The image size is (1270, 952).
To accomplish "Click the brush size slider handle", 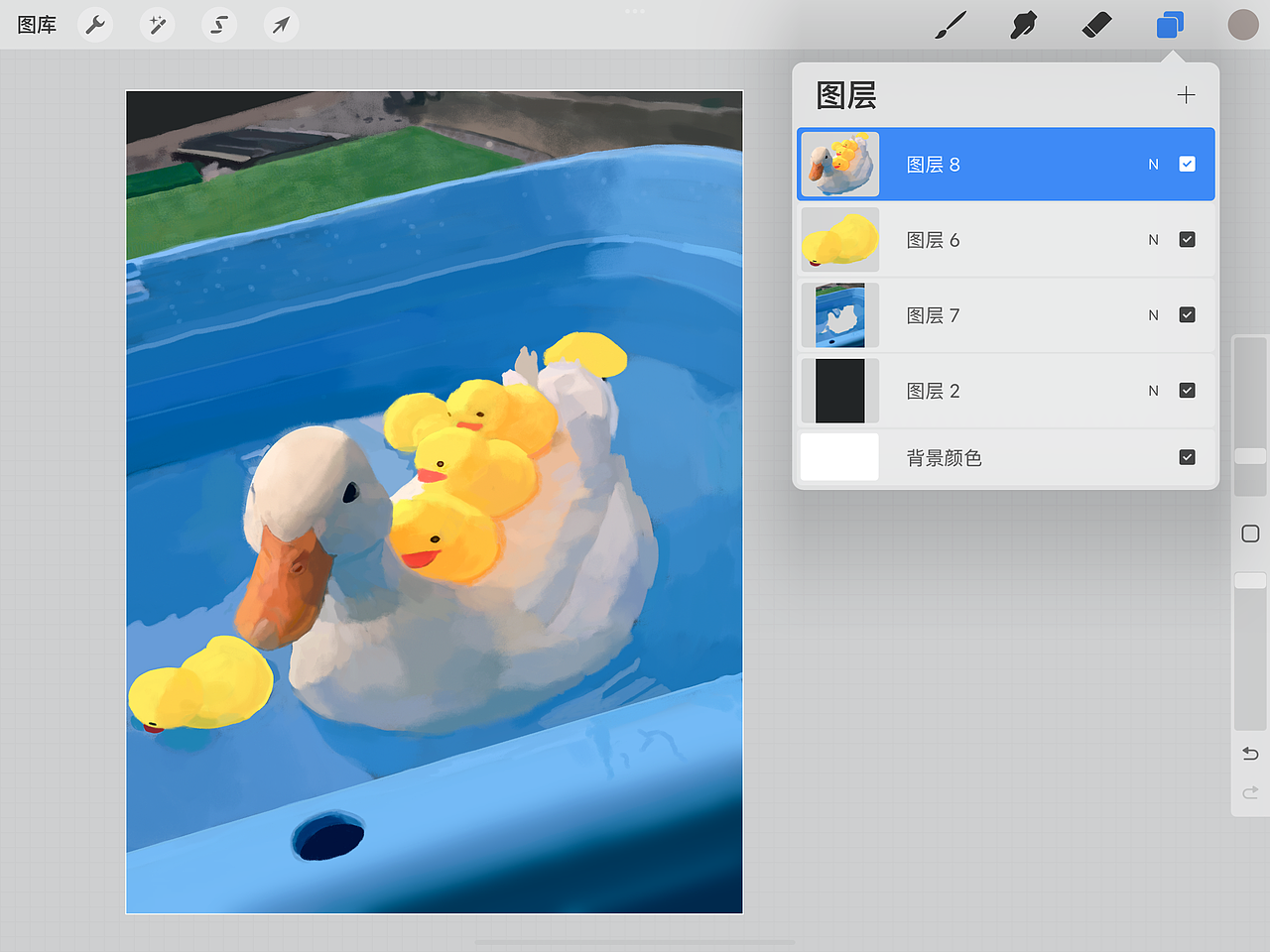I will 1250,456.
